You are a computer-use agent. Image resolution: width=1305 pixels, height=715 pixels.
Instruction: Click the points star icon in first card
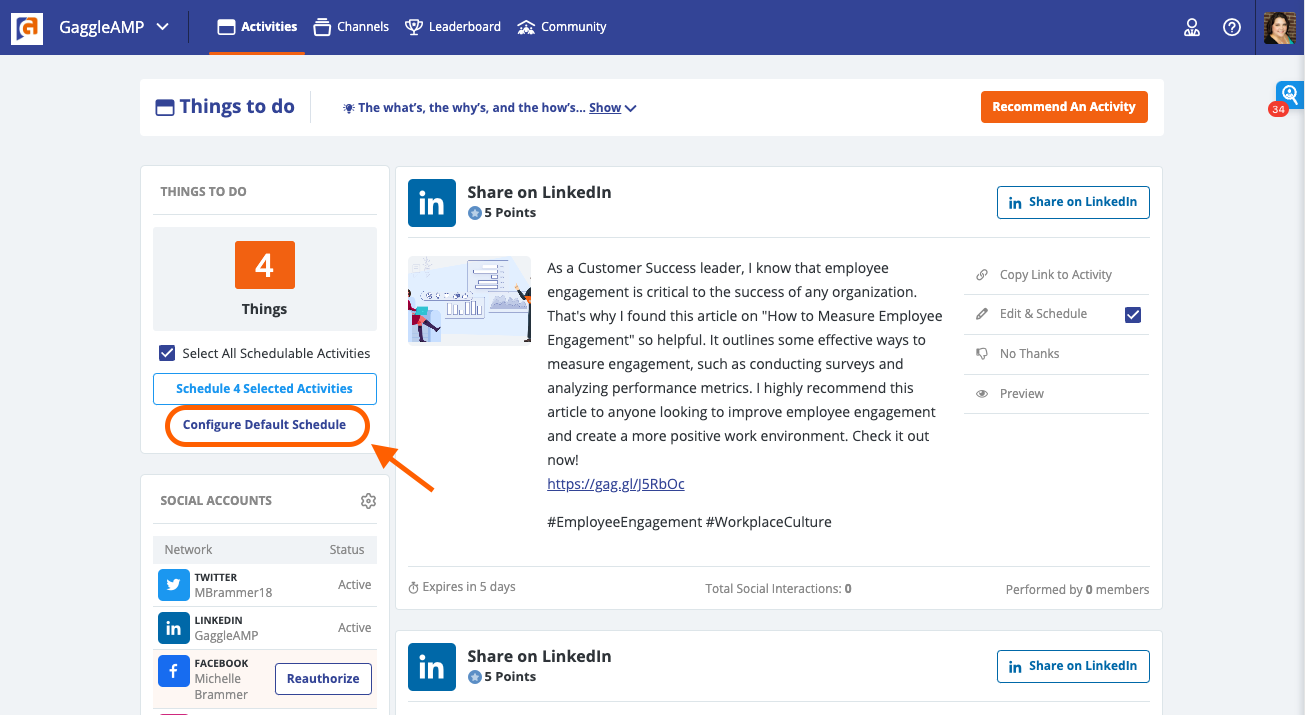[475, 213]
